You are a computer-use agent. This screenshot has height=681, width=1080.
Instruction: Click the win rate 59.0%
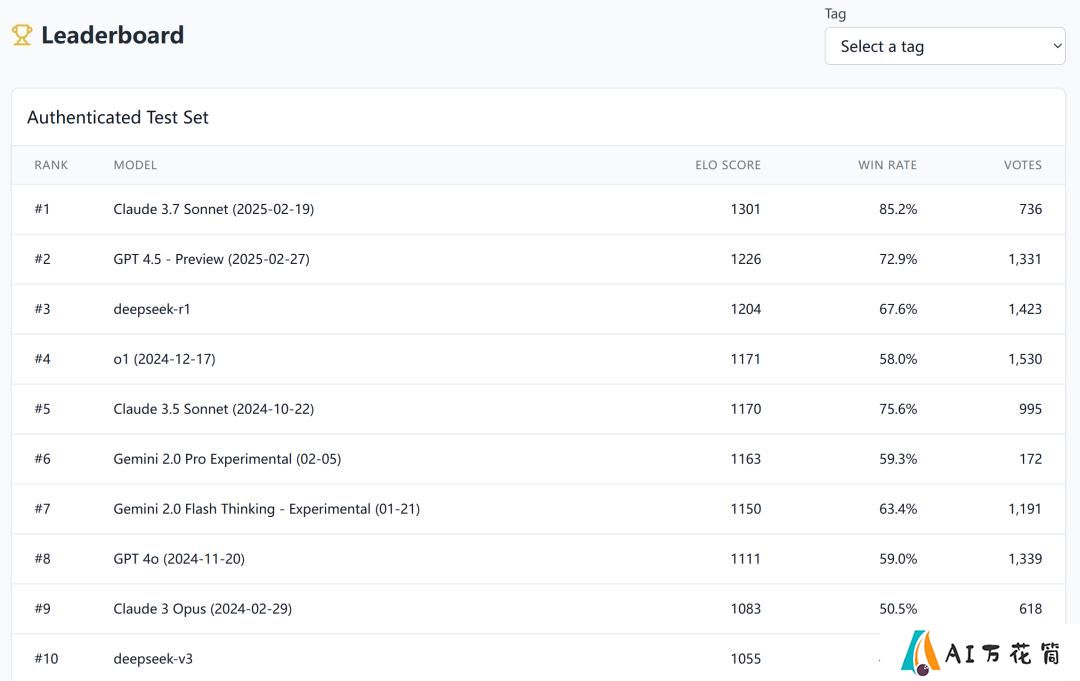898,558
